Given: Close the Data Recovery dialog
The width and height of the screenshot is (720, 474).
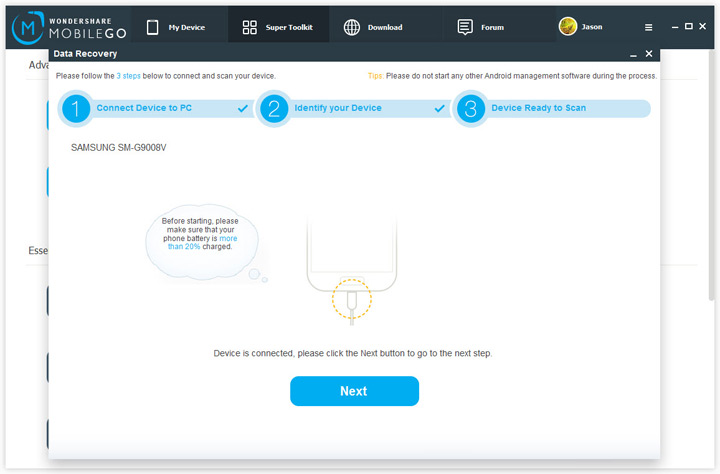Looking at the screenshot, I should (x=649, y=54).
